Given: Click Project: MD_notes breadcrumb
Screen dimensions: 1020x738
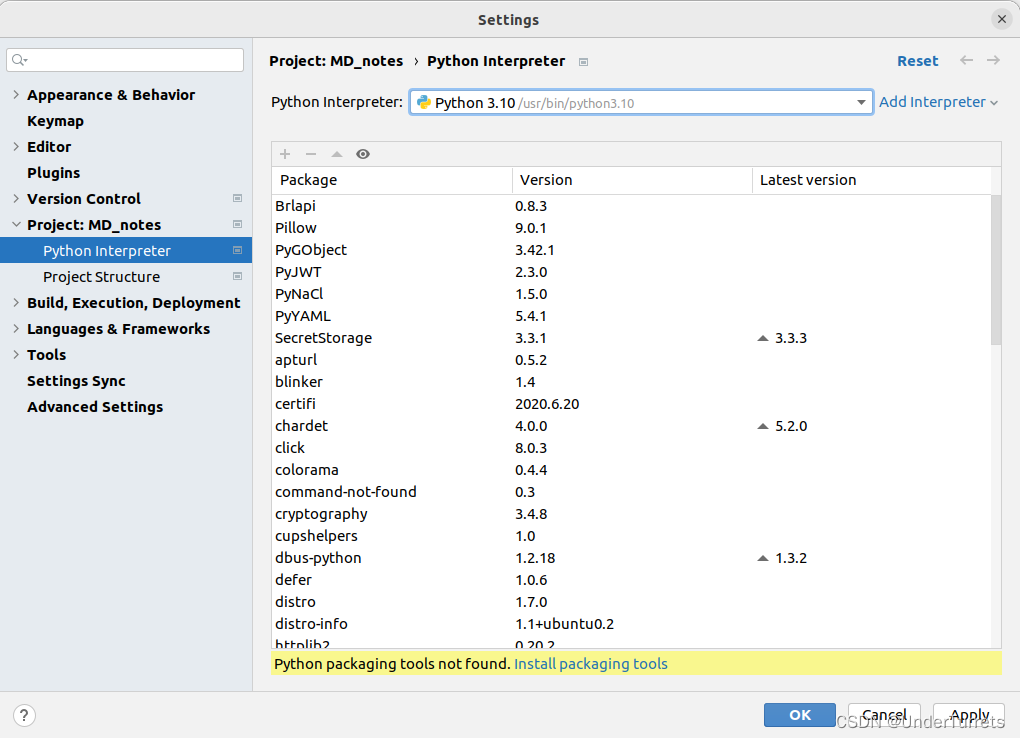Looking at the screenshot, I should (336, 61).
